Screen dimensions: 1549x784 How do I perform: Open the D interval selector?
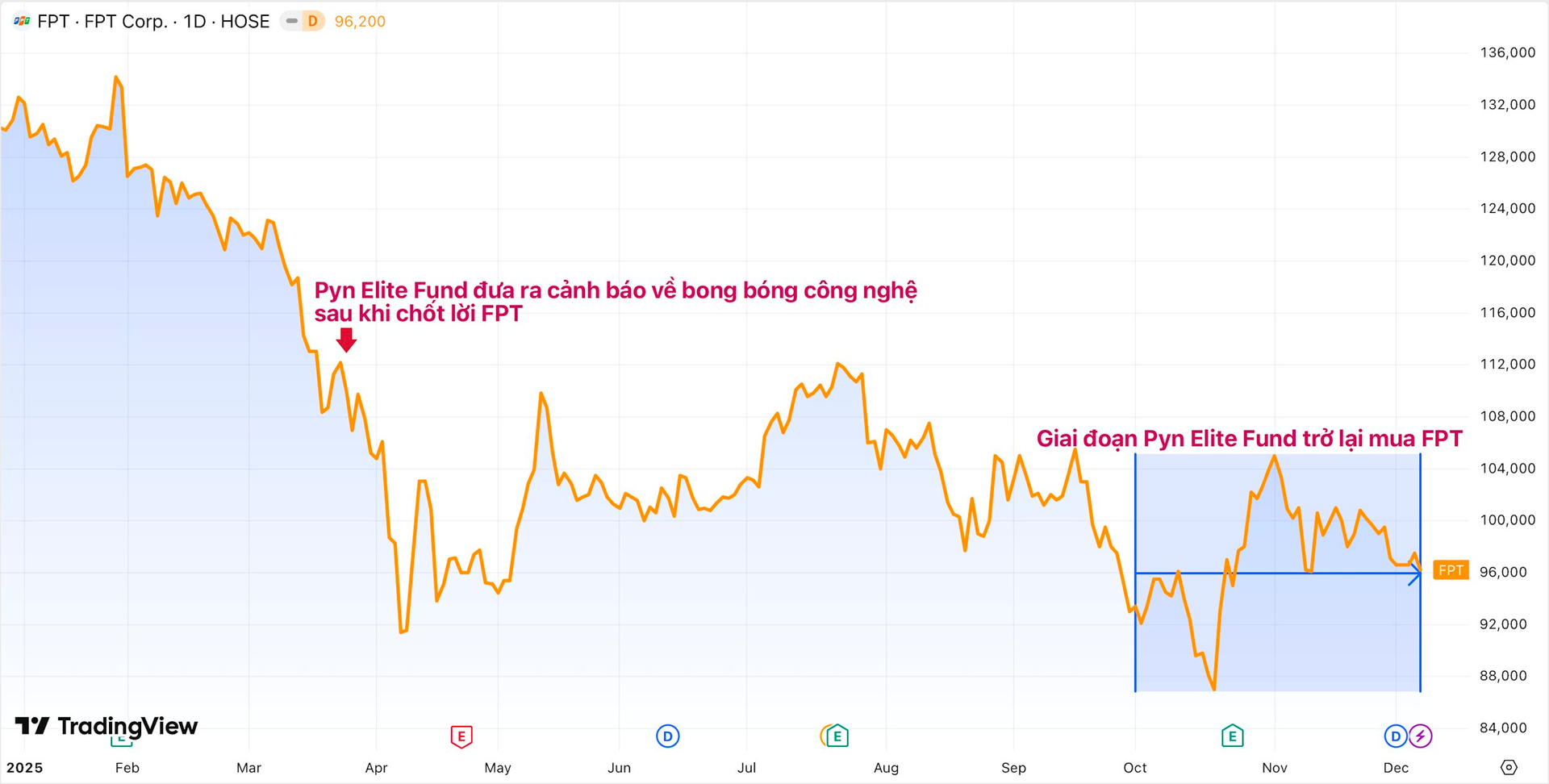(313, 21)
